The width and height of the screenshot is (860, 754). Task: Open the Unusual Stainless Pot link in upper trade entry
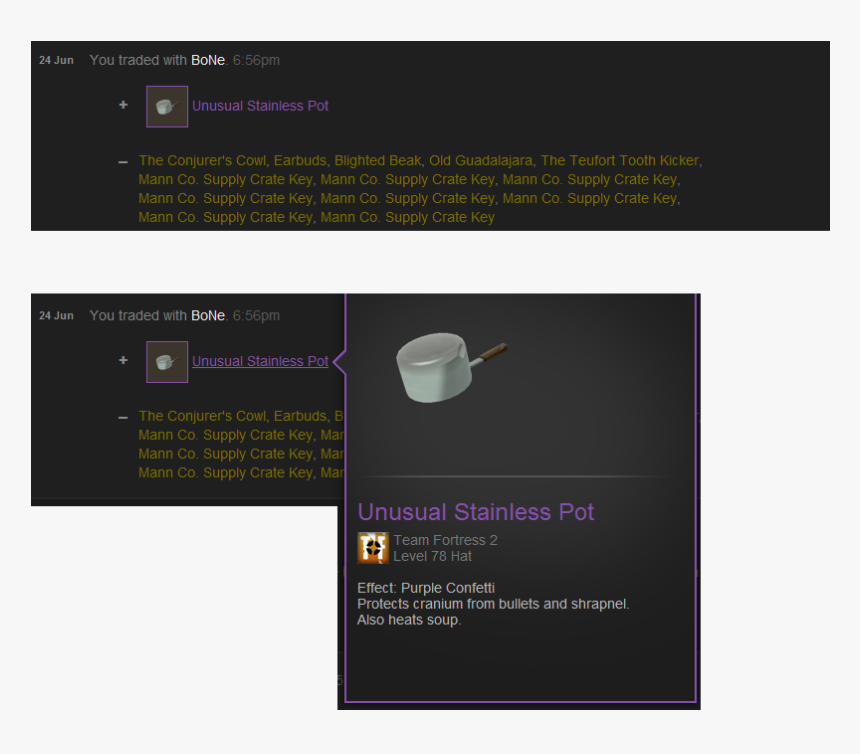click(260, 106)
